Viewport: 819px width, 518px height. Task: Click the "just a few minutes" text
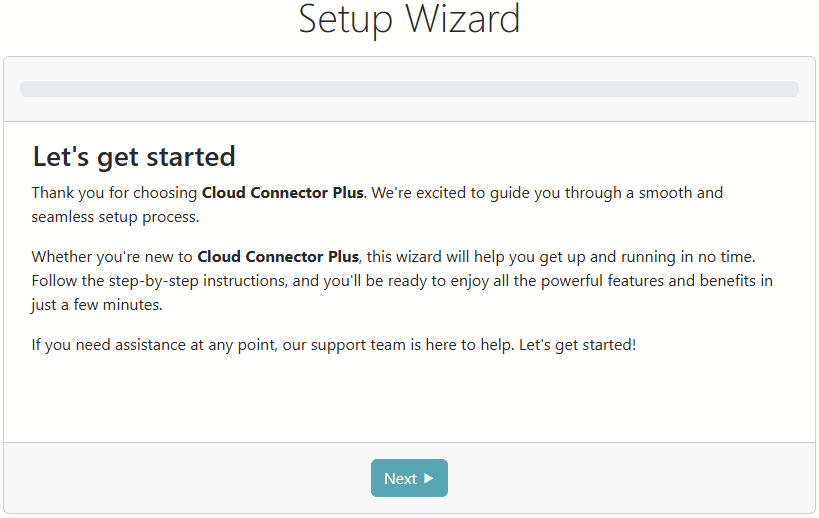tap(95, 305)
